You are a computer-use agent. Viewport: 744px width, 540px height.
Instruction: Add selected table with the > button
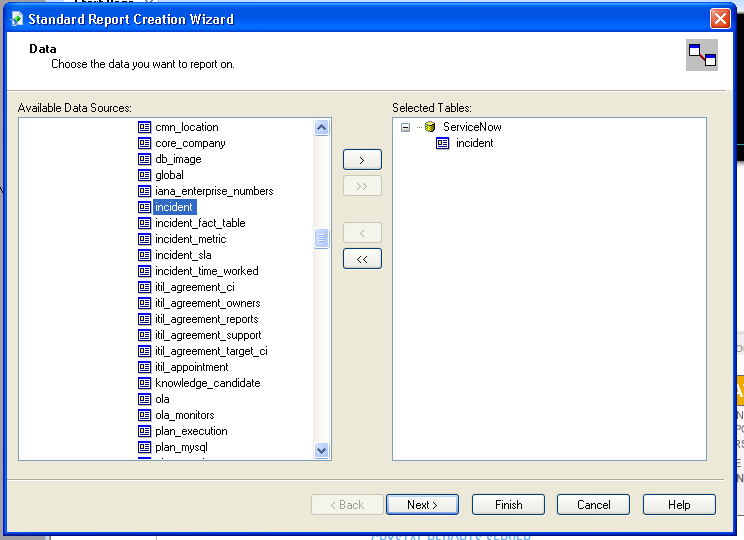pyautogui.click(x=362, y=160)
